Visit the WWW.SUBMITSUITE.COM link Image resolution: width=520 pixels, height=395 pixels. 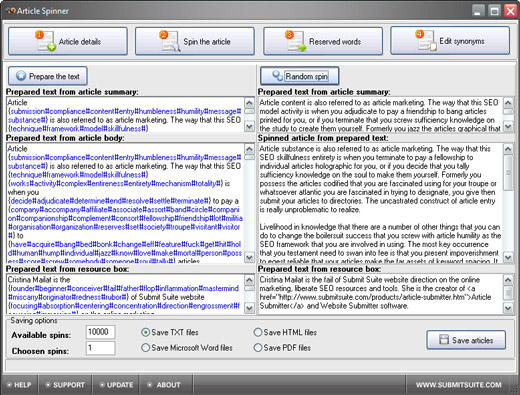coord(458,385)
